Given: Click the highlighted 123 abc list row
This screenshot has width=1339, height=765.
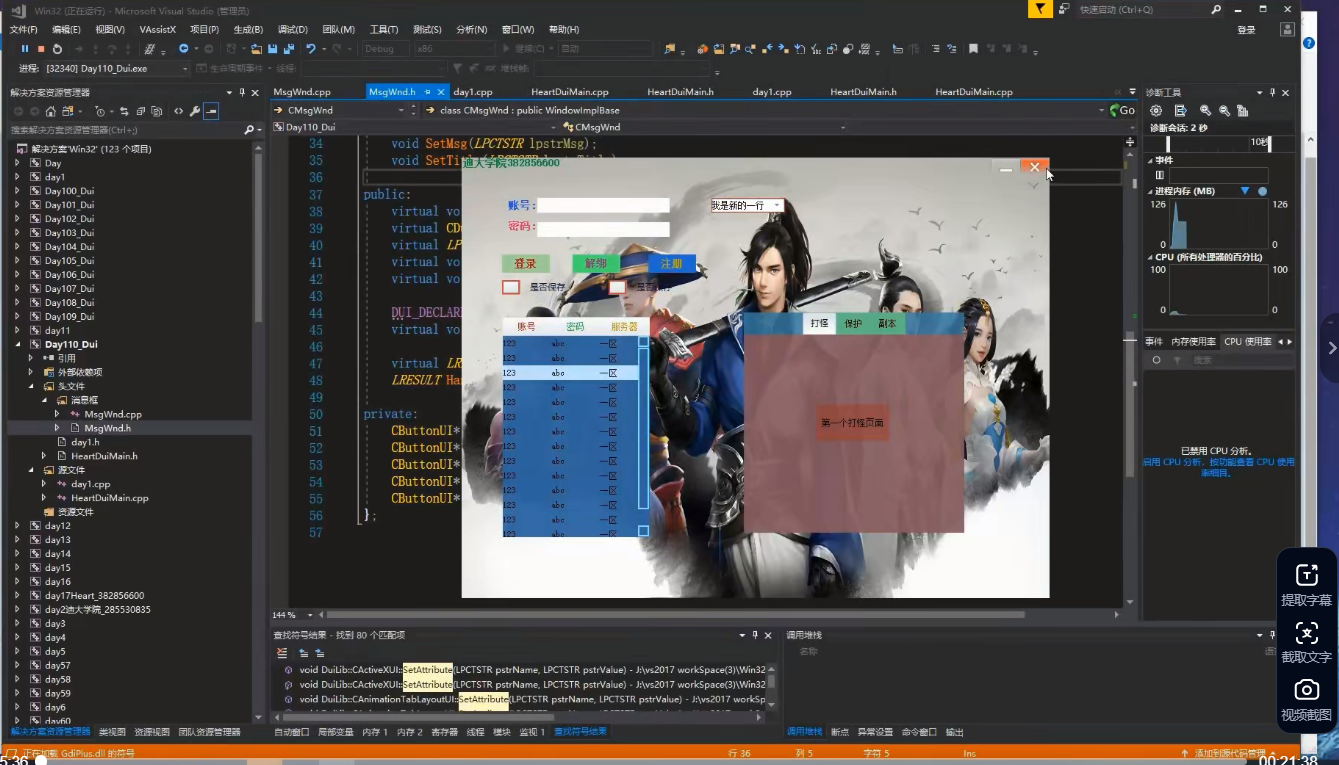Looking at the screenshot, I should tap(571, 372).
